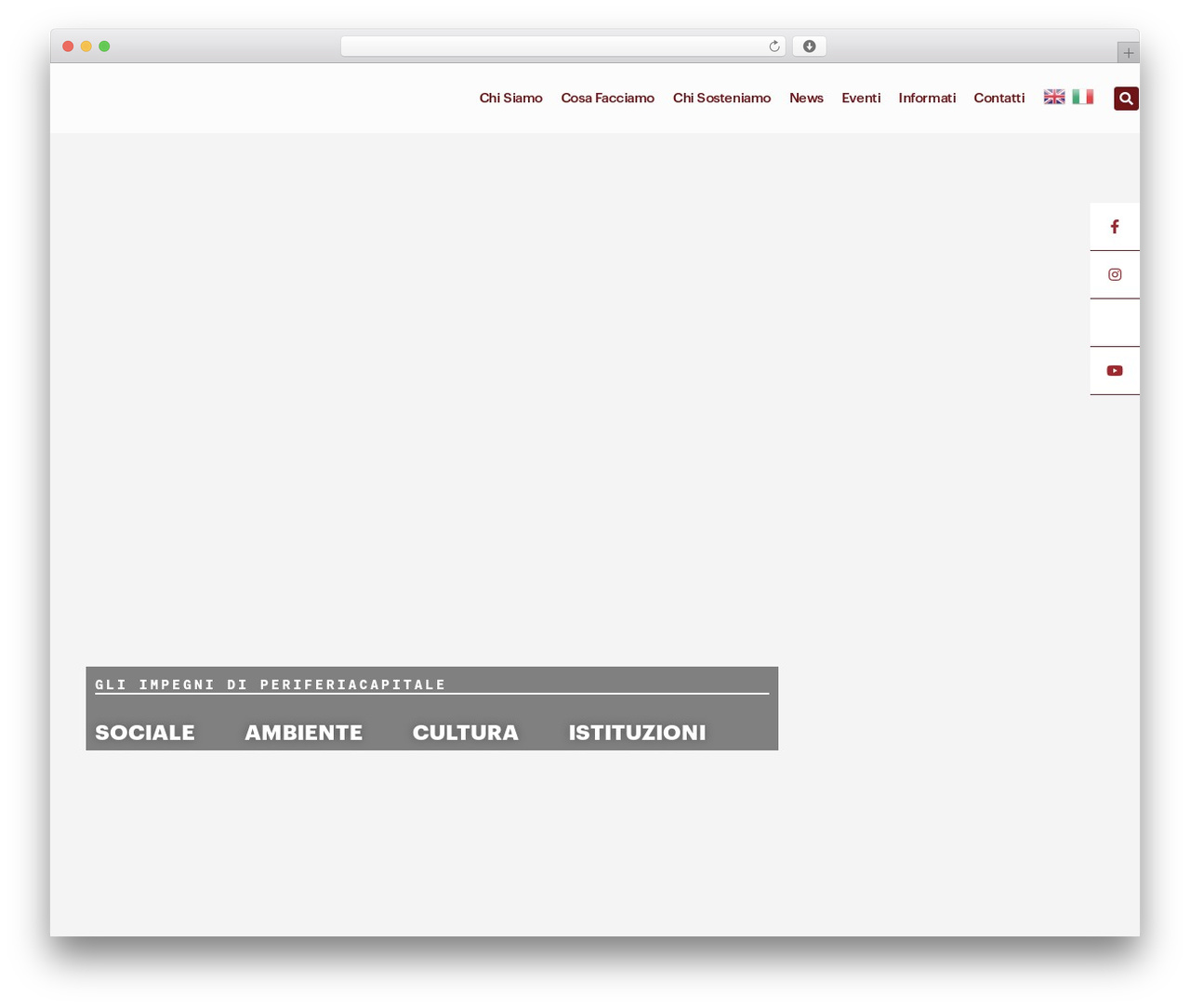Viewport: 1190px width, 1008px height.
Task: Go to the News page
Action: point(806,98)
